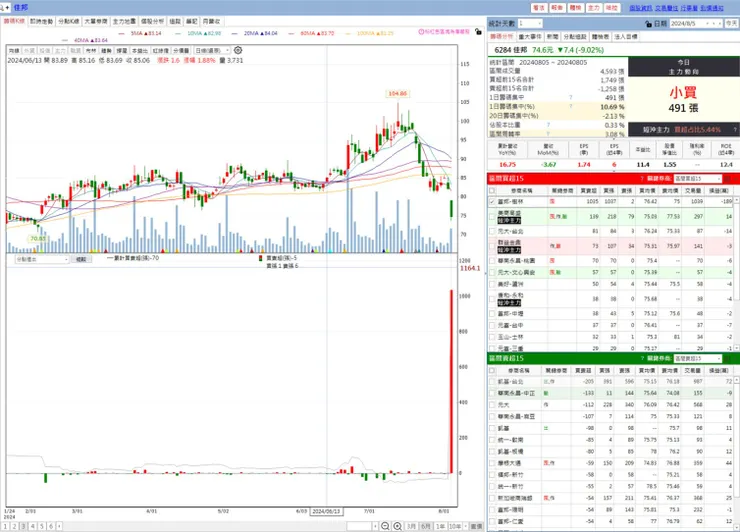Click the 5MA legend color line
740x532 pixels.
point(122,34)
